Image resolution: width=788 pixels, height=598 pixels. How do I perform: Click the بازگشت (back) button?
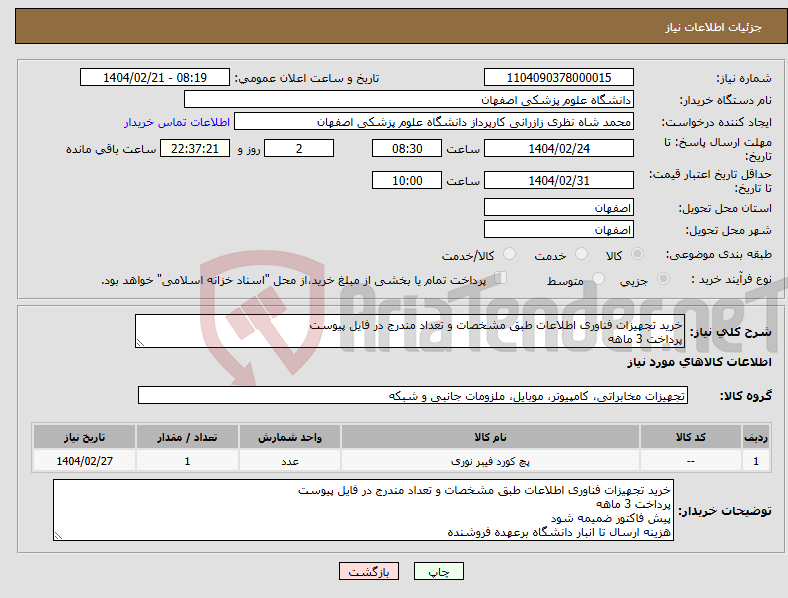pos(369,571)
